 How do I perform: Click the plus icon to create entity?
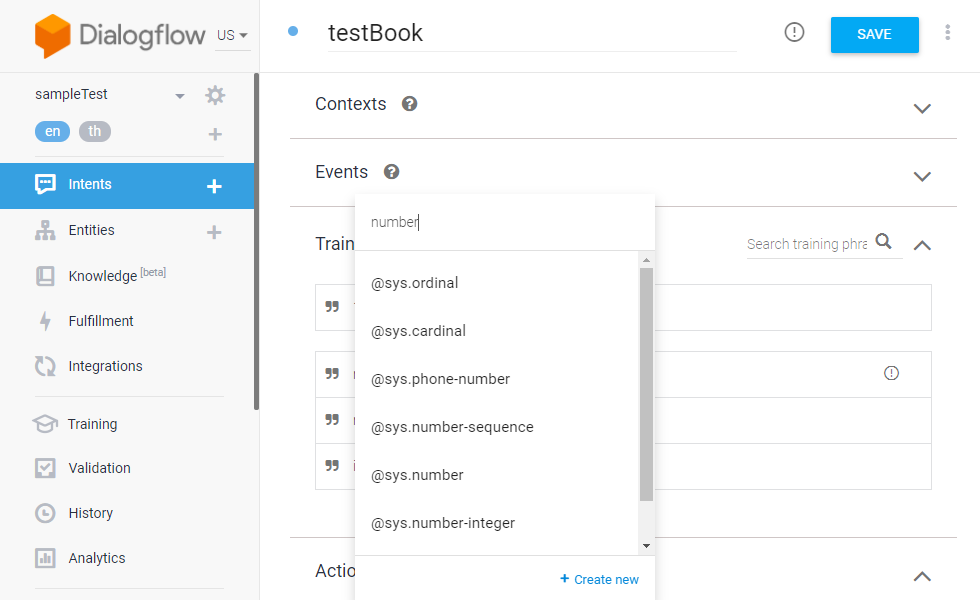213,232
